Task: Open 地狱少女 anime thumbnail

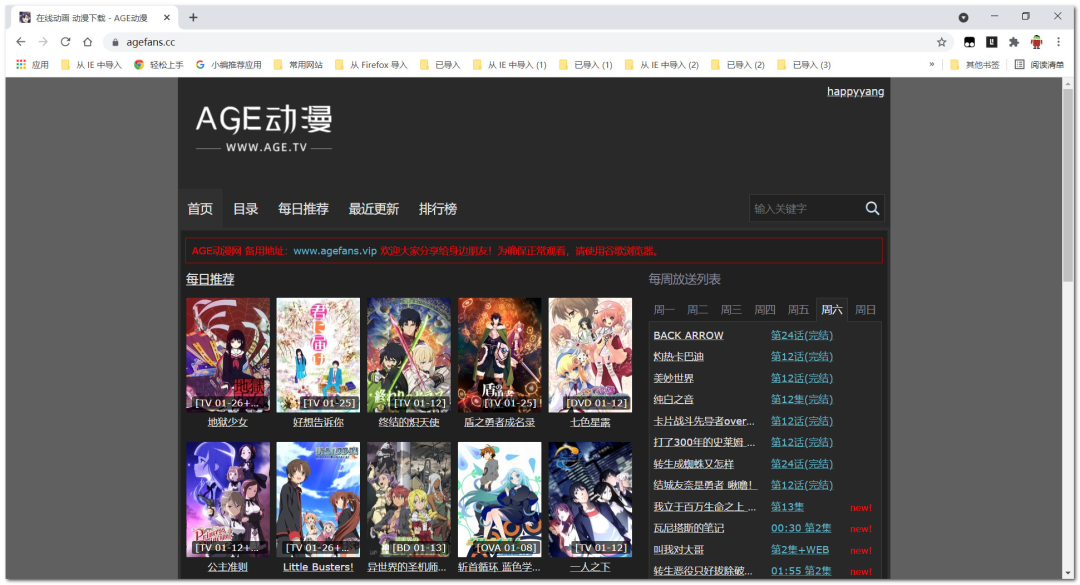Action: tap(227, 354)
